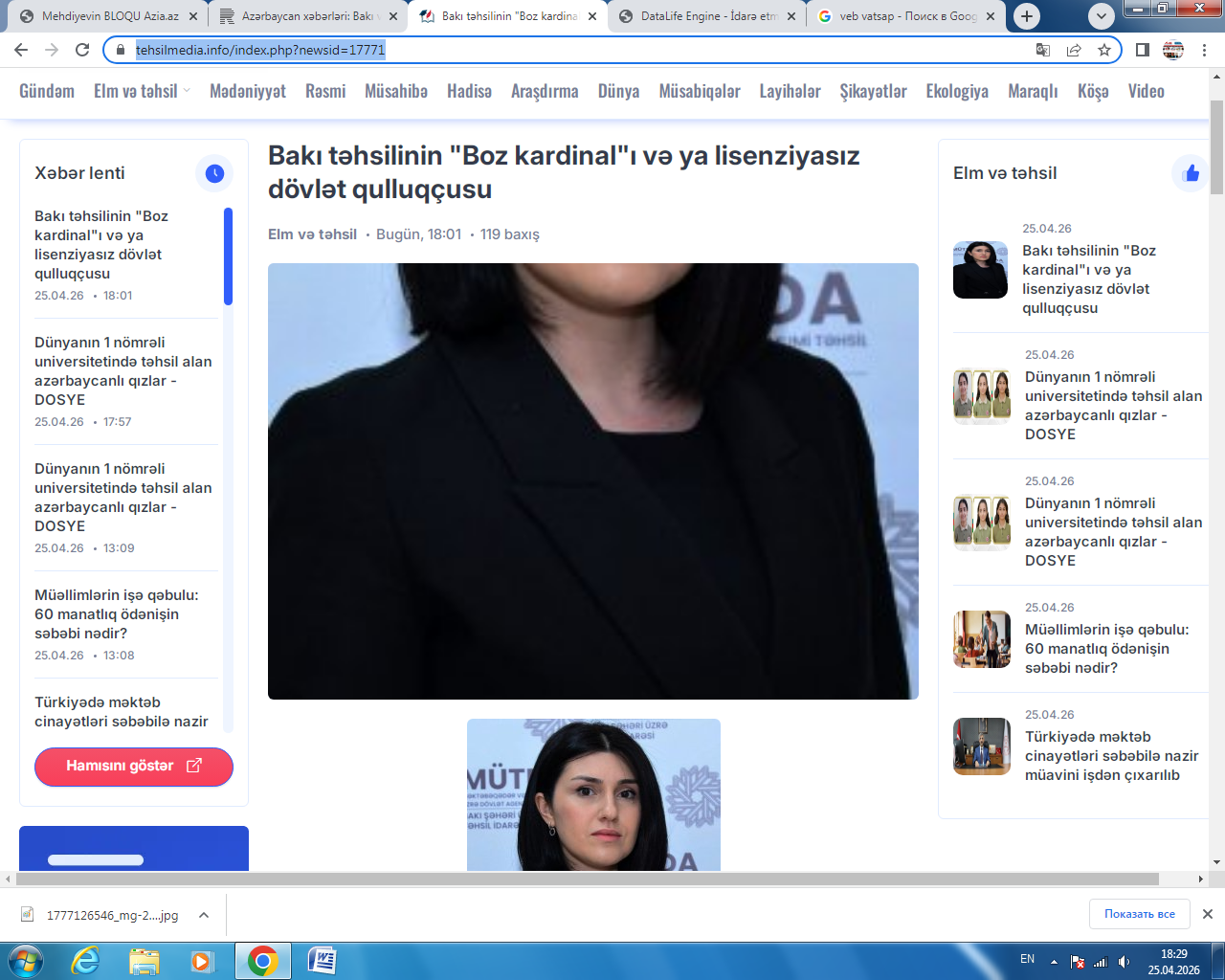The image size is (1225, 980).
Task: Bookmark this page with star icon
Action: (x=1104, y=50)
